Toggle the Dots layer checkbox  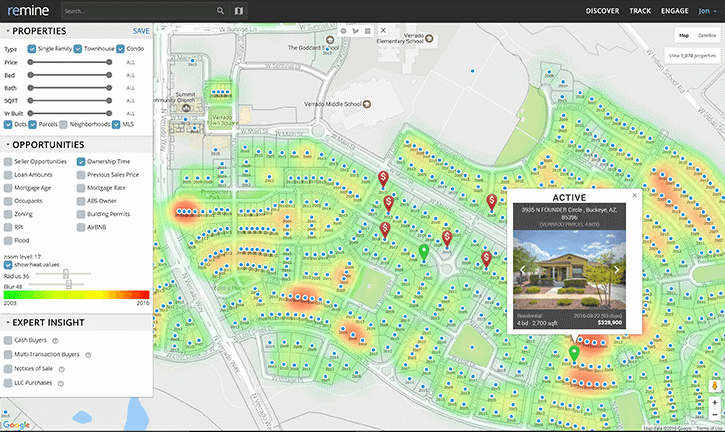(8, 124)
